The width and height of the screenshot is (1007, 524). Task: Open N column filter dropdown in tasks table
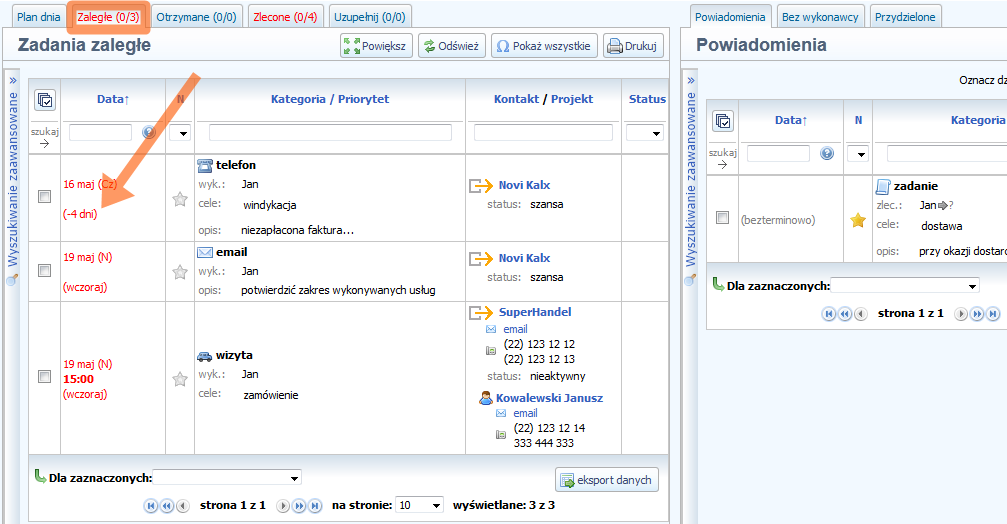coord(180,132)
